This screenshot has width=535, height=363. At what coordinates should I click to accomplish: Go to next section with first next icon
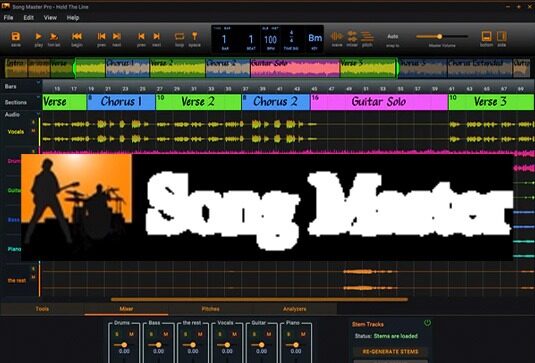click(x=117, y=36)
